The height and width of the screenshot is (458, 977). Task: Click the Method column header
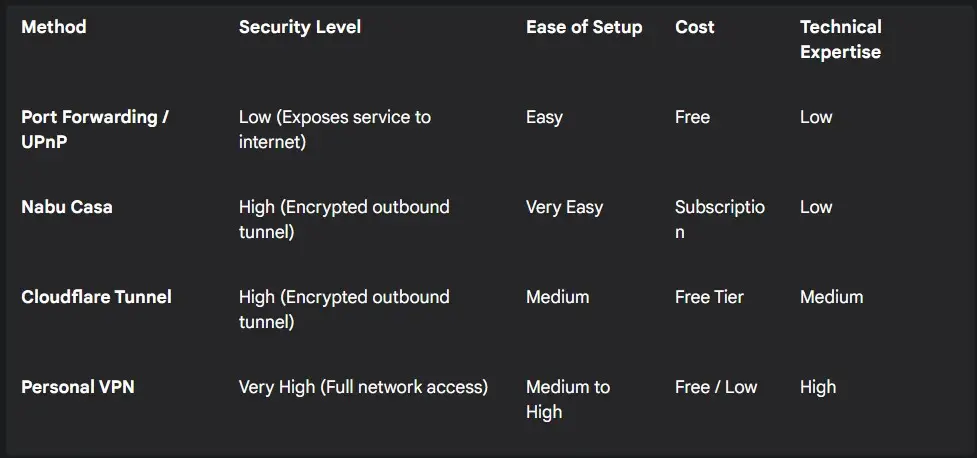pos(54,27)
